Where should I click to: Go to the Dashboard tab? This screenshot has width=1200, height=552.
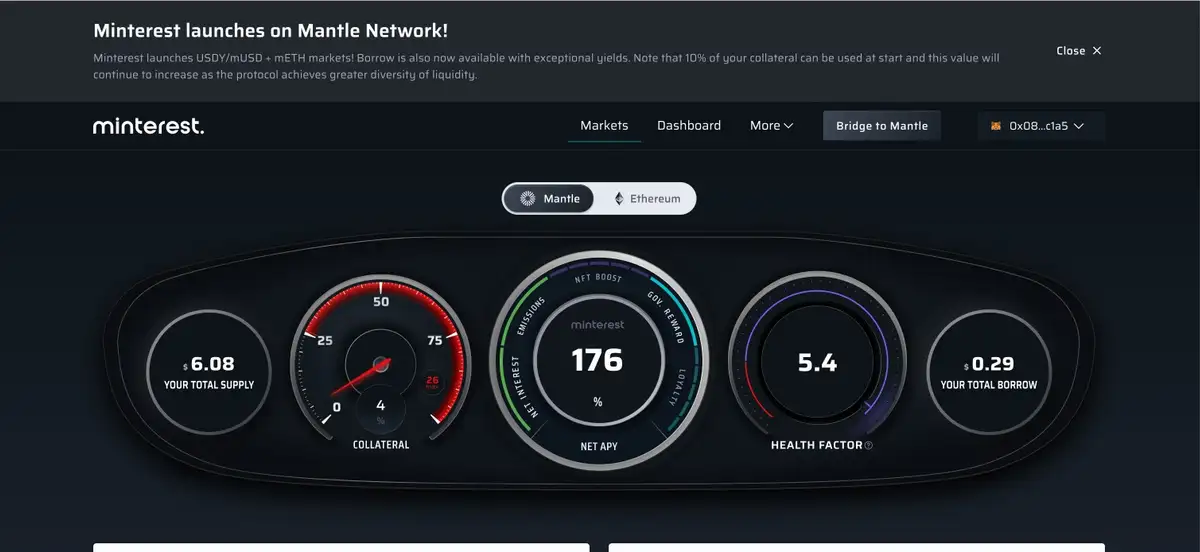(689, 126)
